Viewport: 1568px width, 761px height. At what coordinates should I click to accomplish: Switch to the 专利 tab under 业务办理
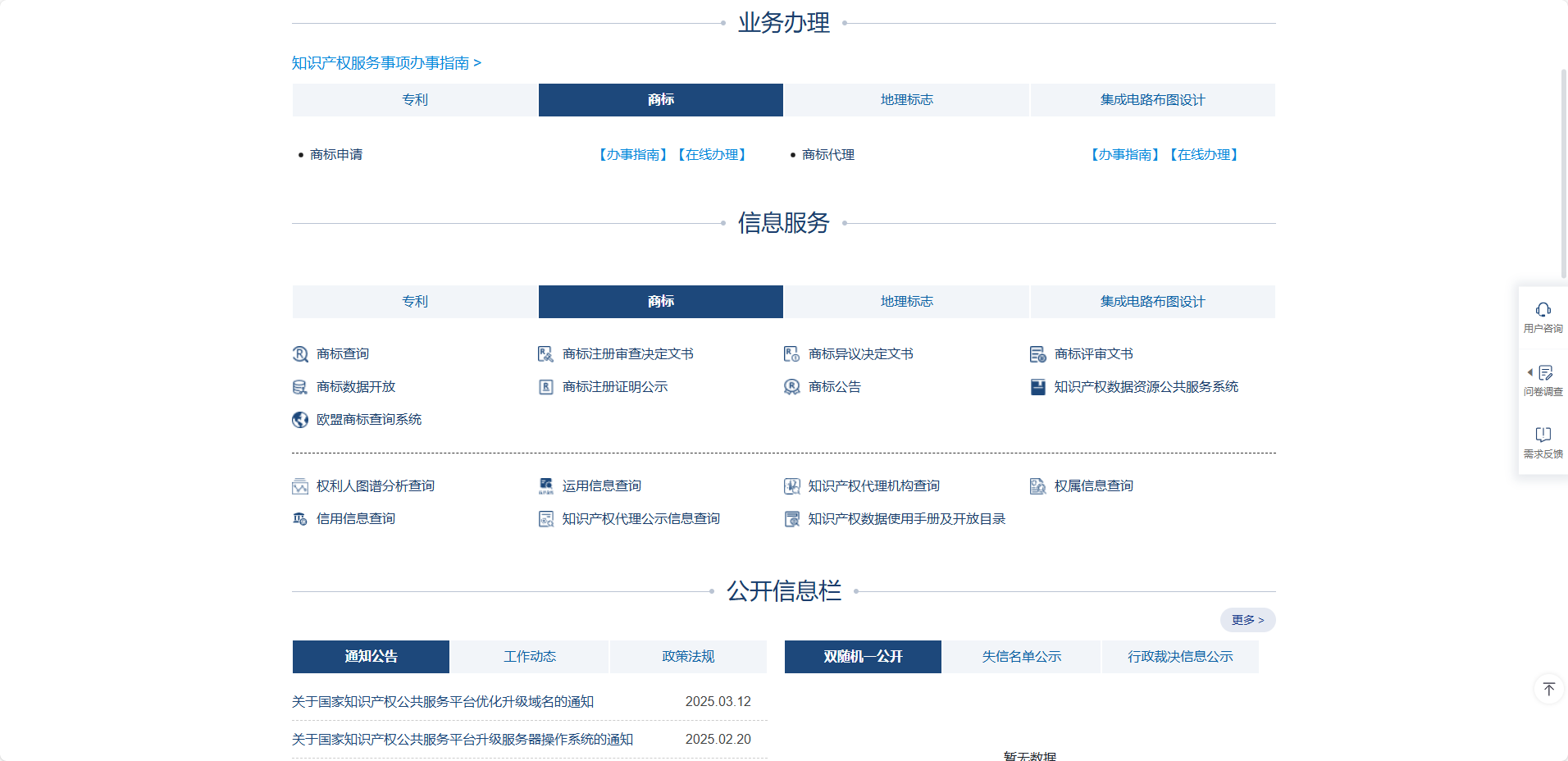click(414, 99)
